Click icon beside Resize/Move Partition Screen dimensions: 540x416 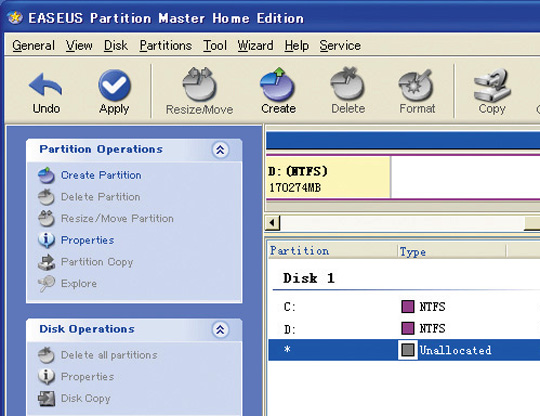pos(46,218)
